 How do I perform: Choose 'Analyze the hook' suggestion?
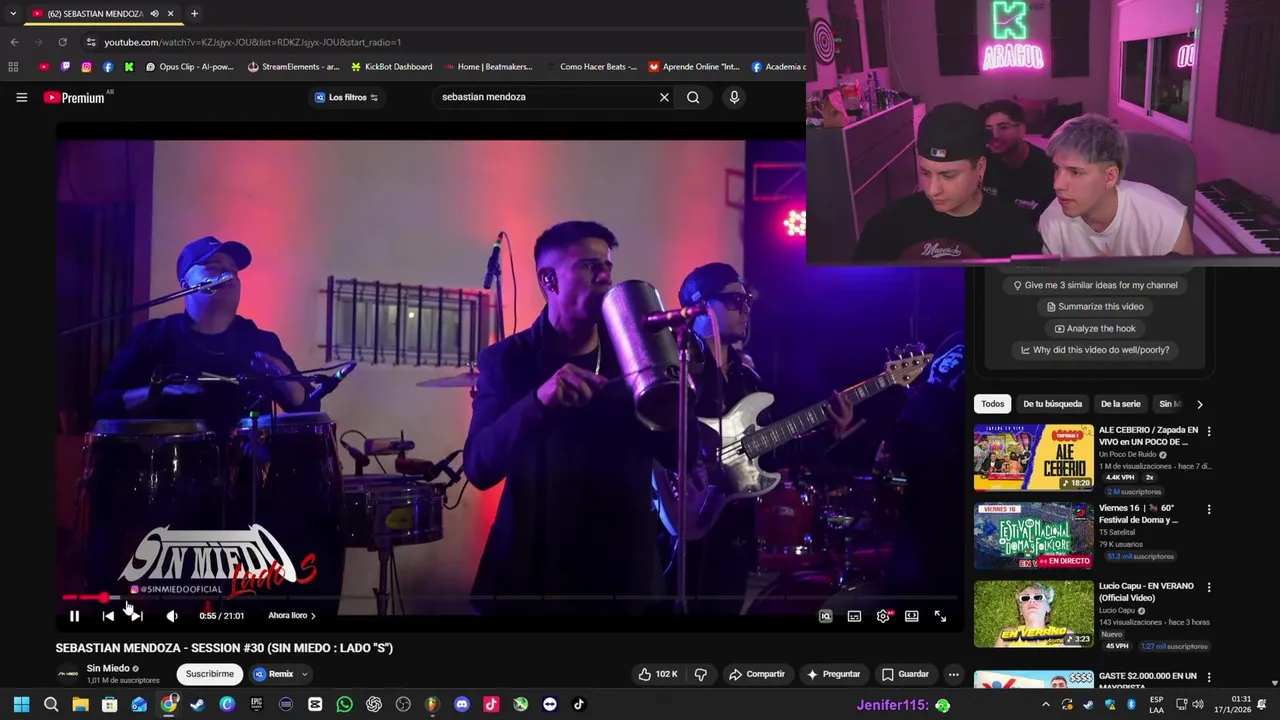pos(1095,328)
